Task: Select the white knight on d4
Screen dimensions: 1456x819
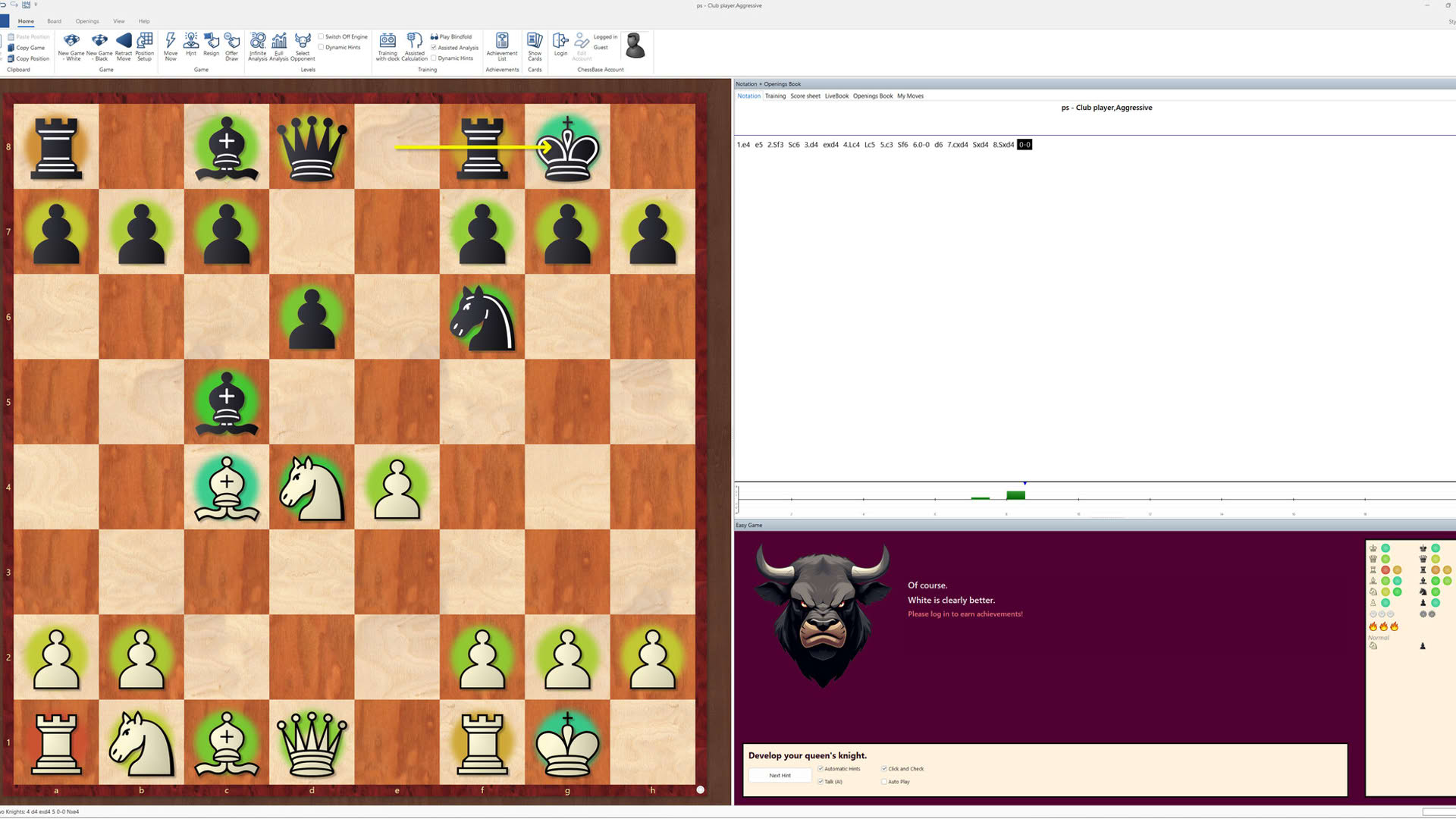Action: pos(312,487)
